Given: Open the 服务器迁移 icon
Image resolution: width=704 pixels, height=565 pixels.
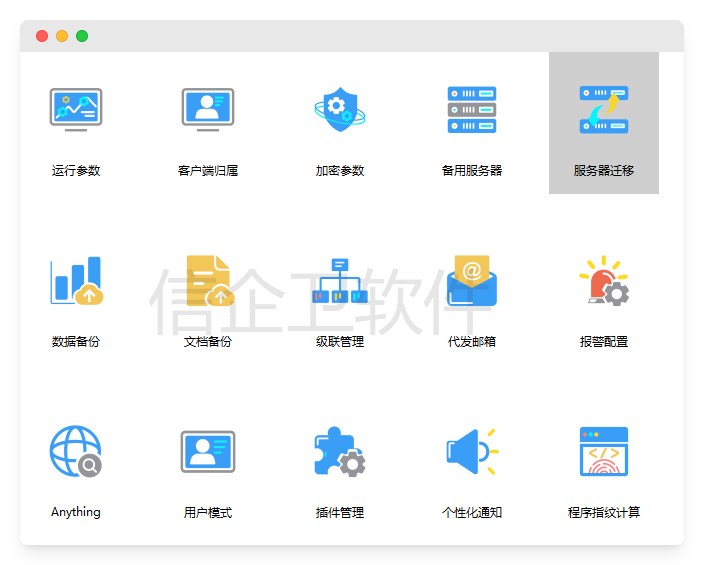Looking at the screenshot, I should (x=604, y=109).
